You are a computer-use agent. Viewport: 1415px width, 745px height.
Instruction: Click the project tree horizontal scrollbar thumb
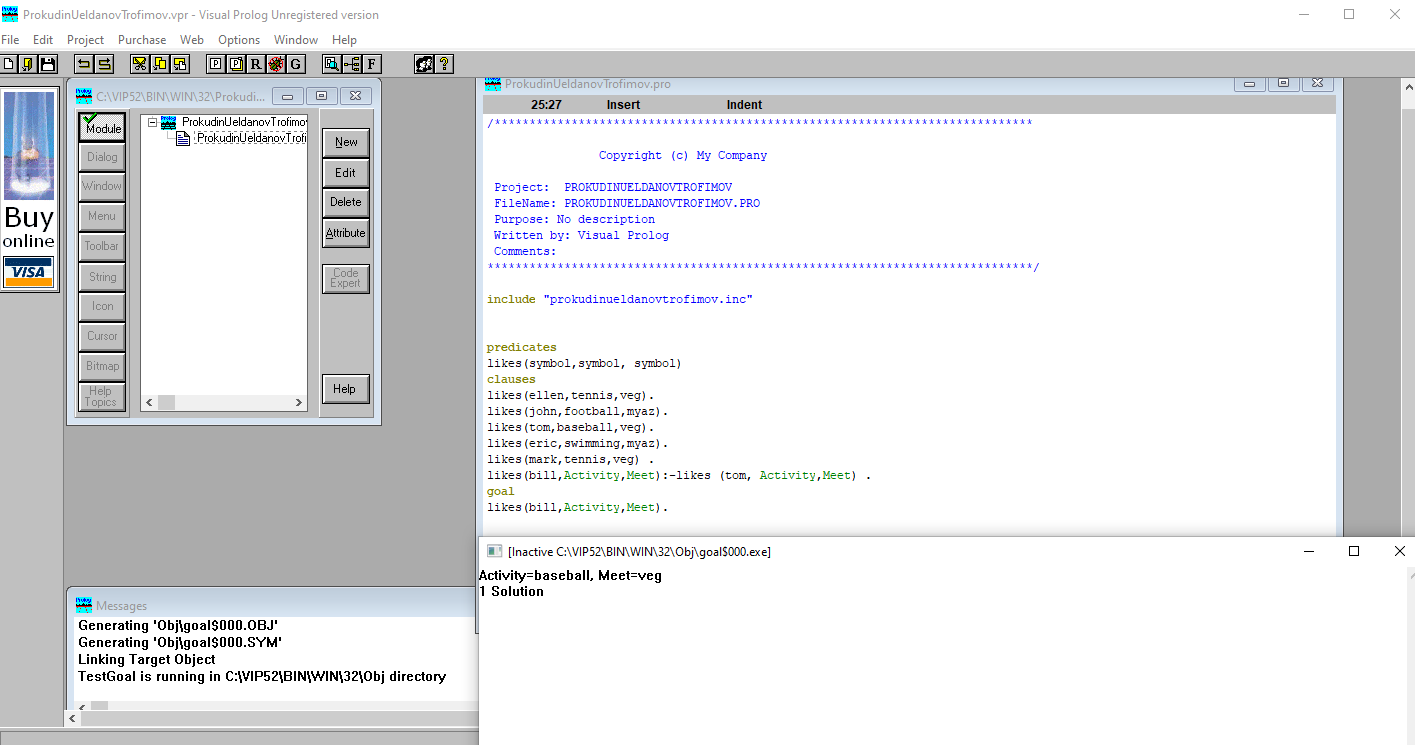pos(166,402)
